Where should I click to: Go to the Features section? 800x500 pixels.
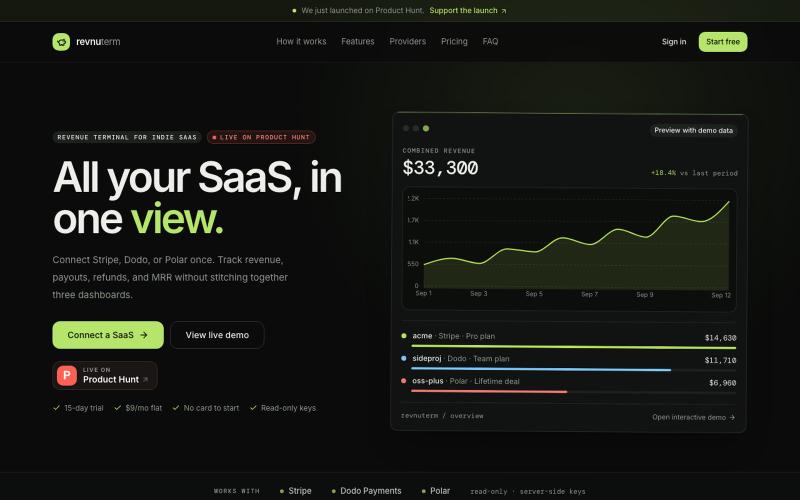(x=358, y=41)
